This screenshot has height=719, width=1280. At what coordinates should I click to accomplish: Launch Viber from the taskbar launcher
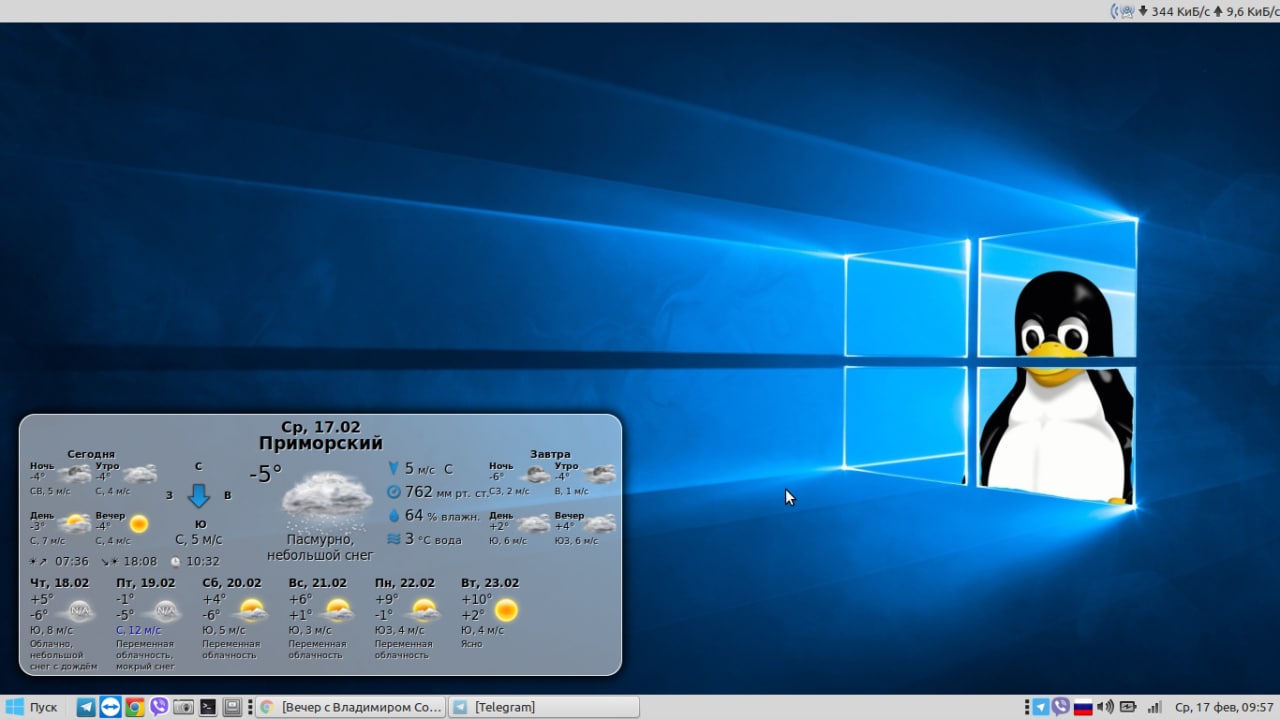point(159,707)
